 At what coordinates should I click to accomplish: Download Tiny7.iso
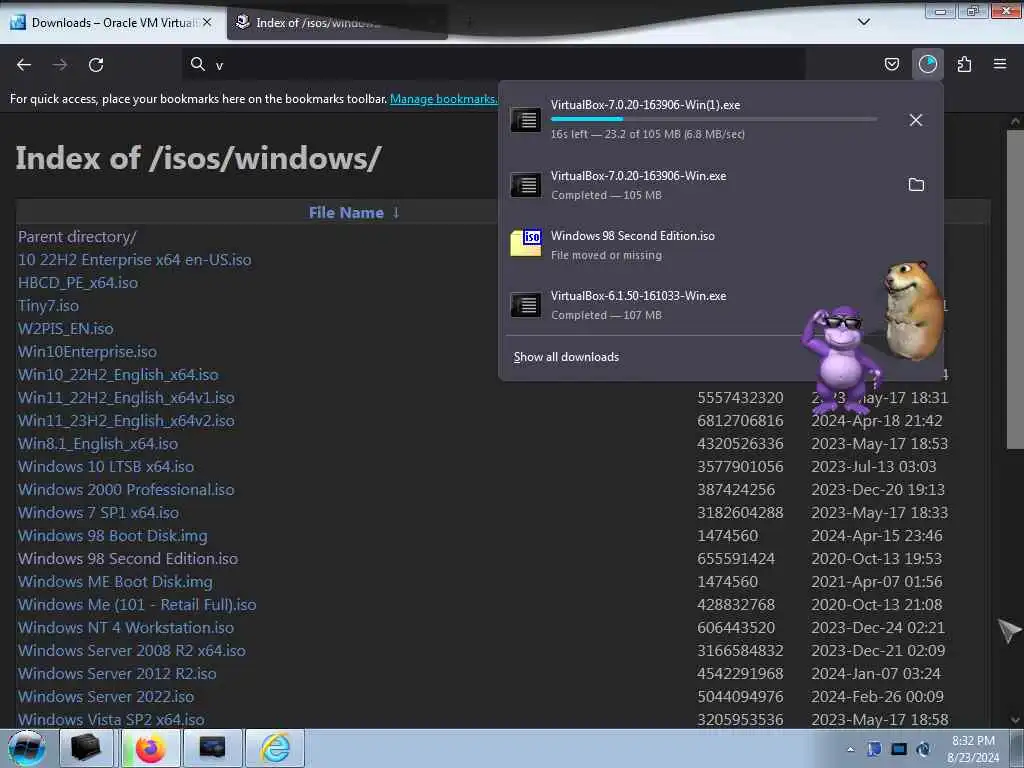(48, 306)
